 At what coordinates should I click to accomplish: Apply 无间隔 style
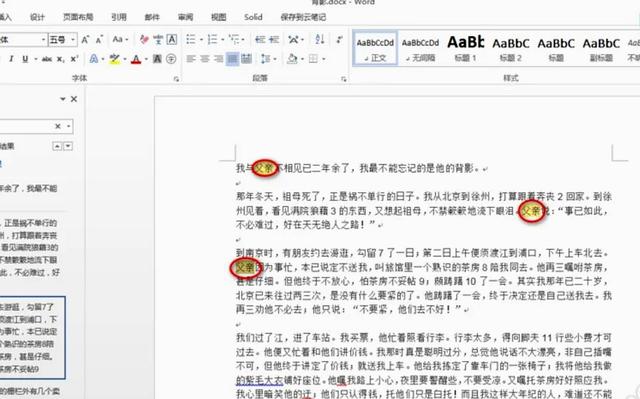coord(420,48)
